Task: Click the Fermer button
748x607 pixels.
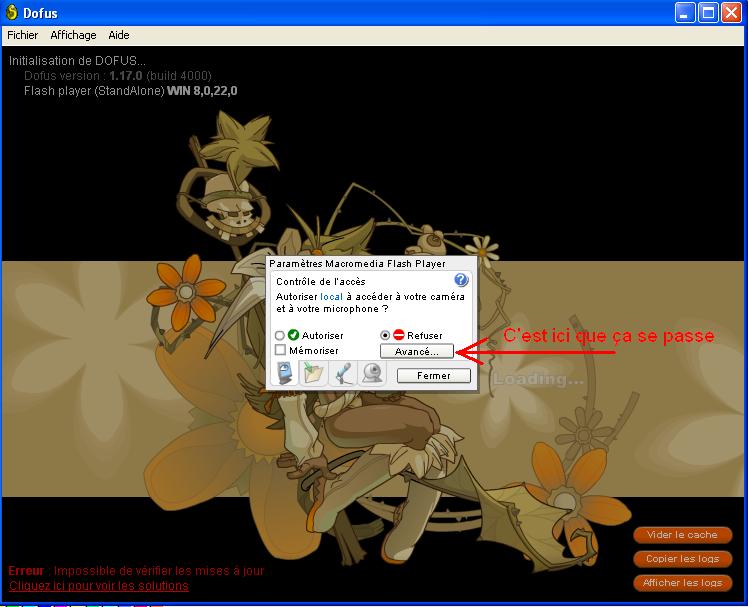Action: 434,376
